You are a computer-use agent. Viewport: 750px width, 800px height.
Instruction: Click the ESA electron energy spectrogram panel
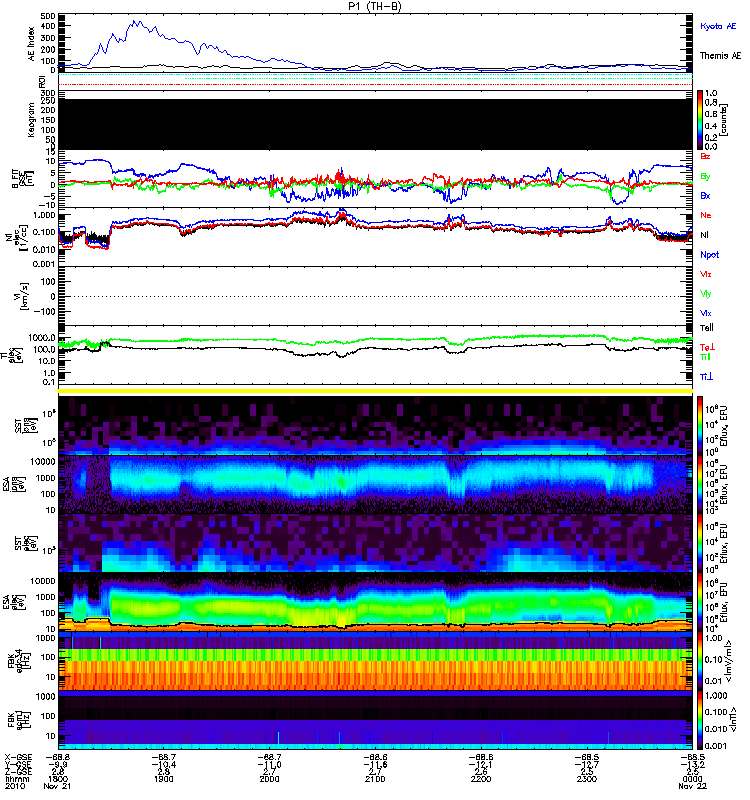tap(375, 602)
